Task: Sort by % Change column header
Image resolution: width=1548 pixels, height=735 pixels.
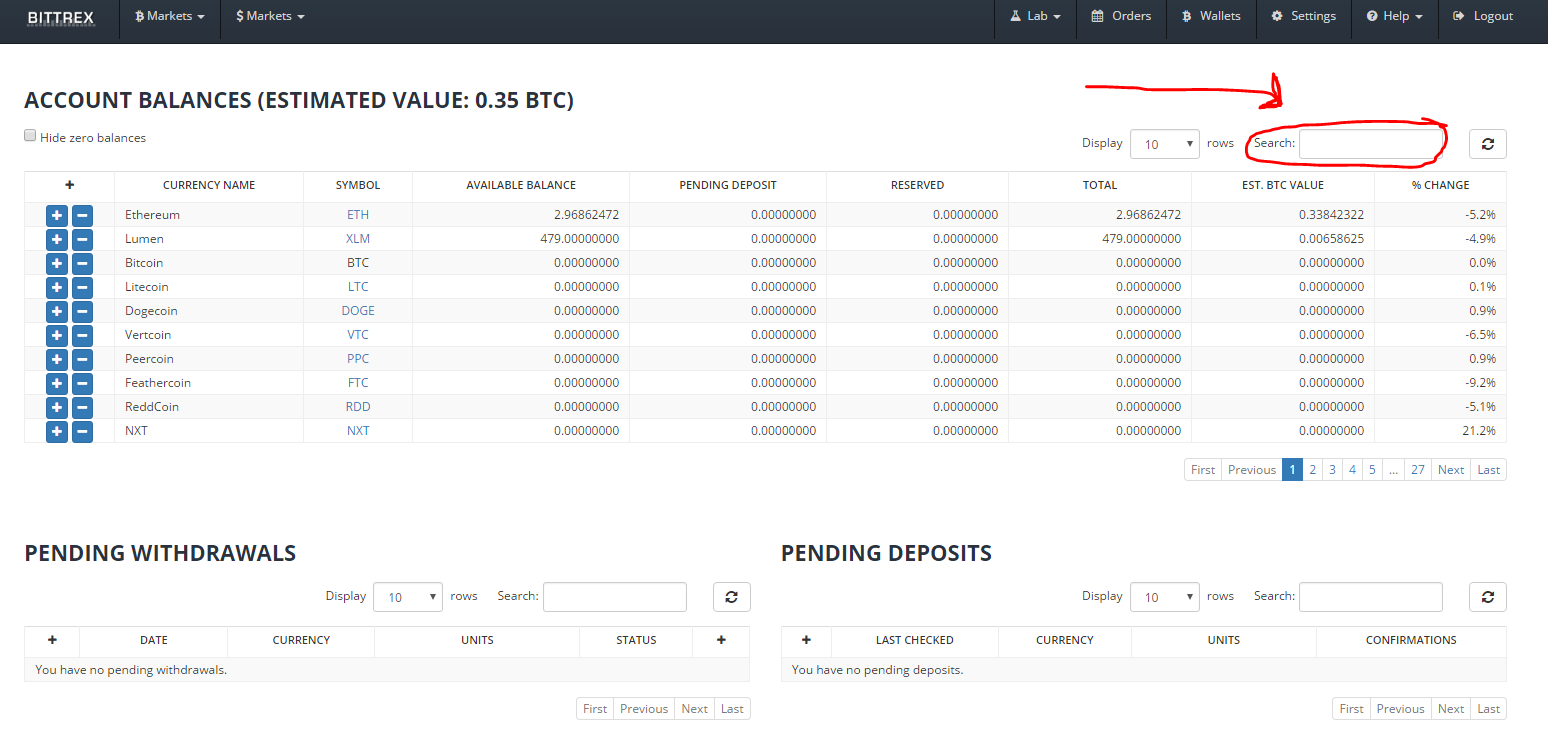Action: point(1440,185)
